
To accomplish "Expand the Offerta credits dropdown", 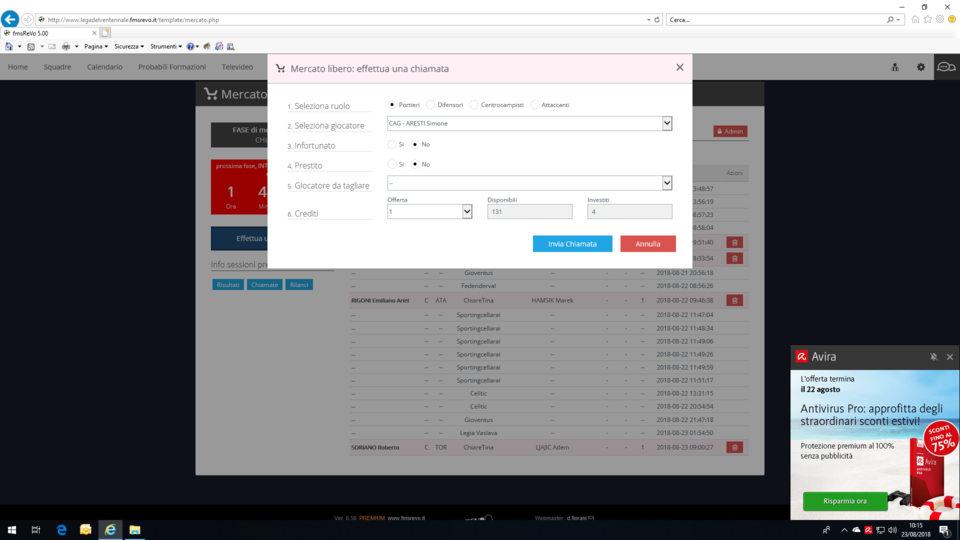I will pos(466,211).
